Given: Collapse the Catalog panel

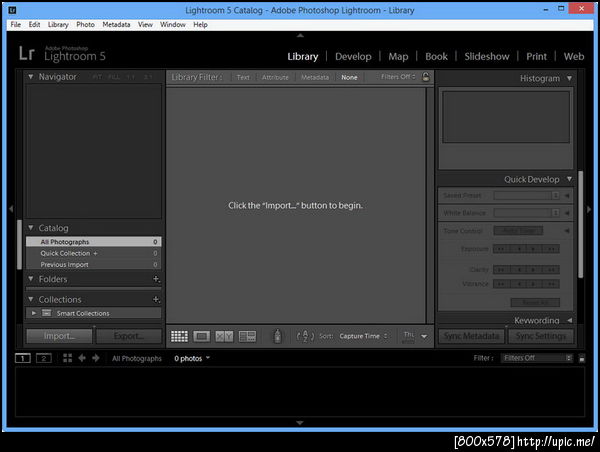Looking at the screenshot, I should pos(31,228).
